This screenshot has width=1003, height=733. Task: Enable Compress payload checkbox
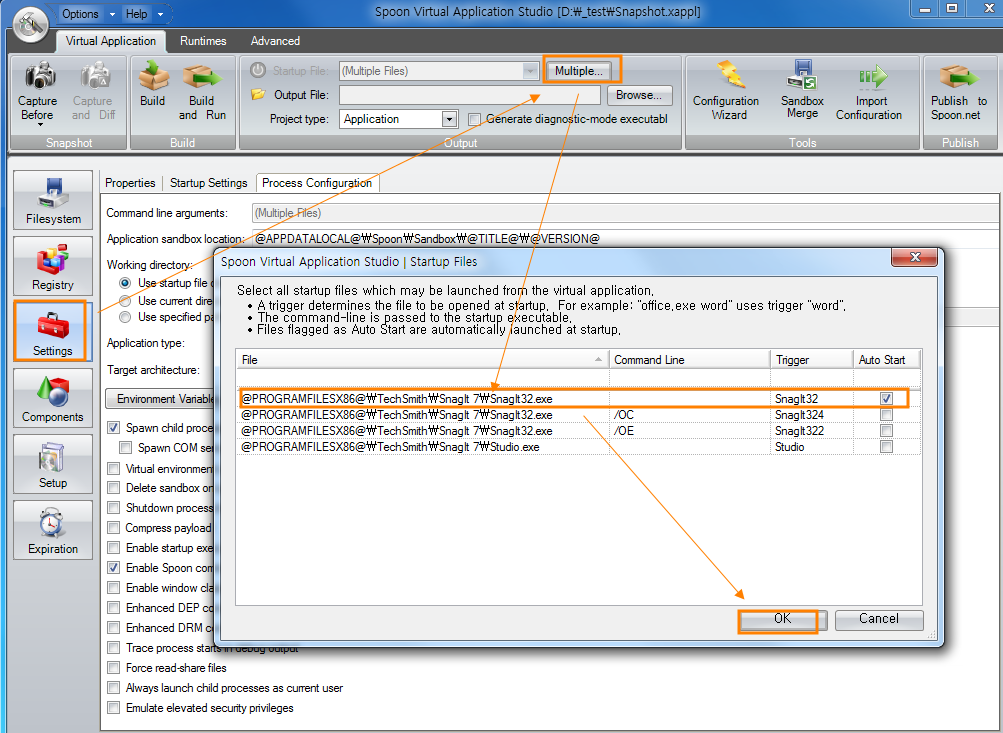(113, 528)
